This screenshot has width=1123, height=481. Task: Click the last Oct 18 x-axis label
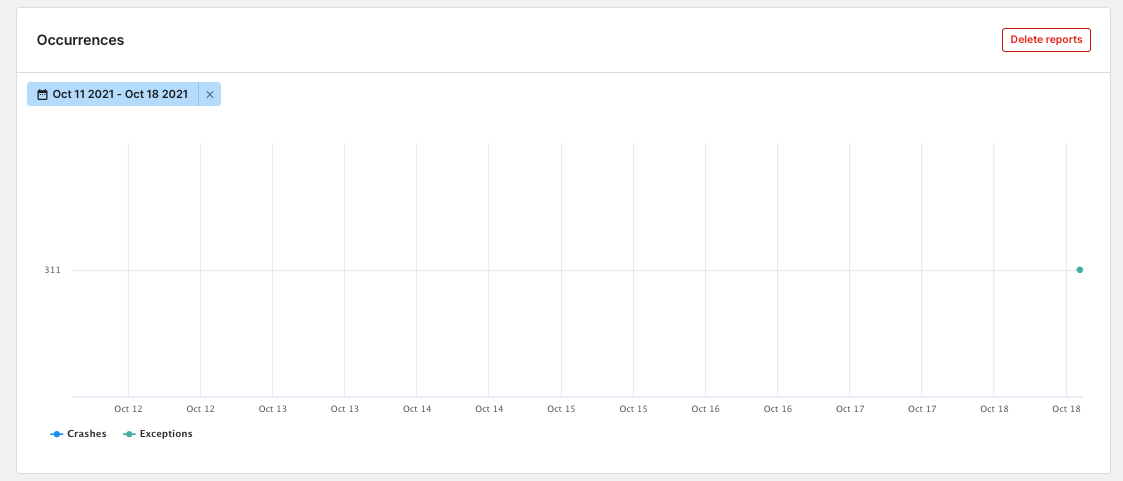1066,409
